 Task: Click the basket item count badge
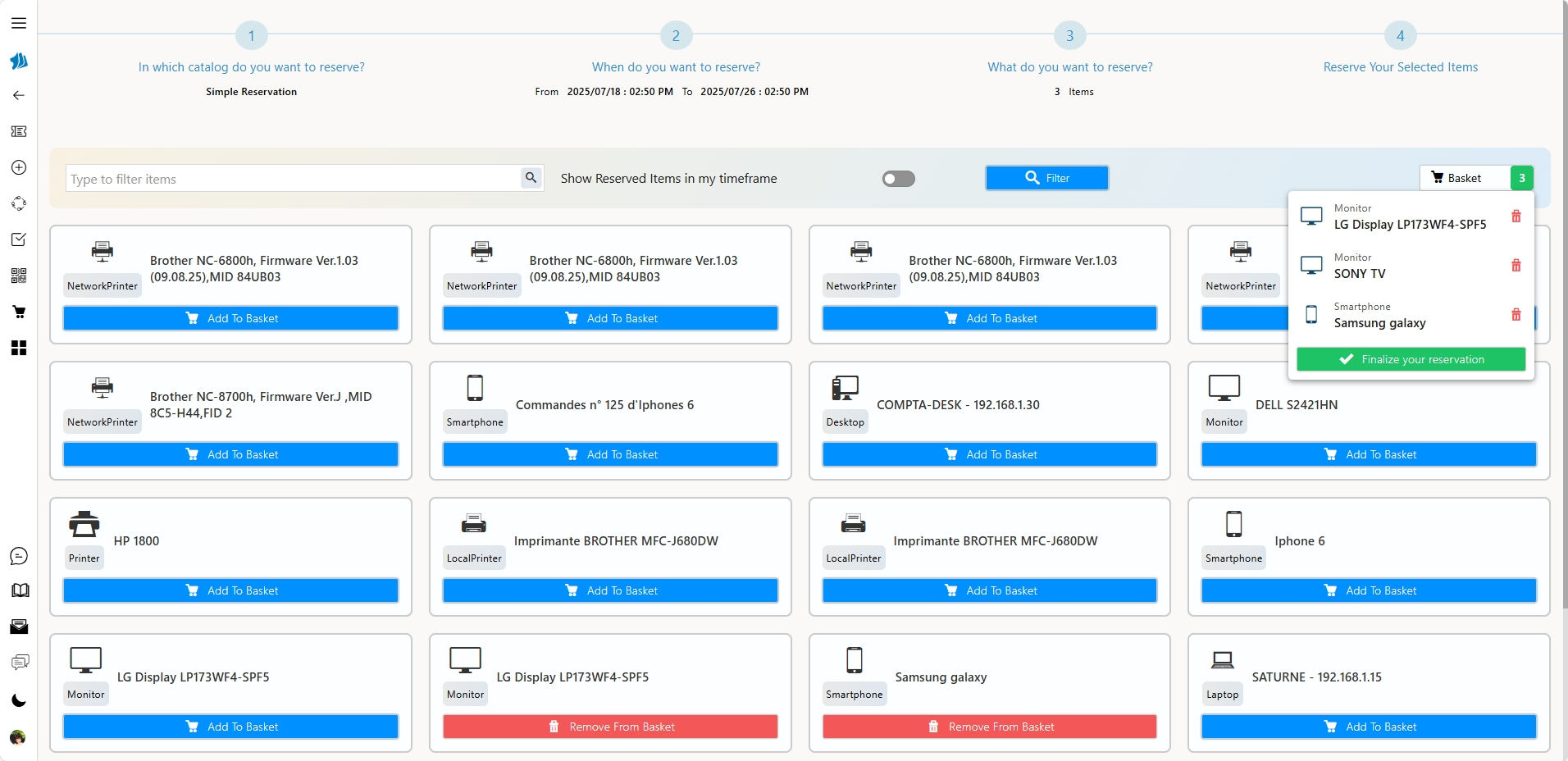coord(1521,178)
